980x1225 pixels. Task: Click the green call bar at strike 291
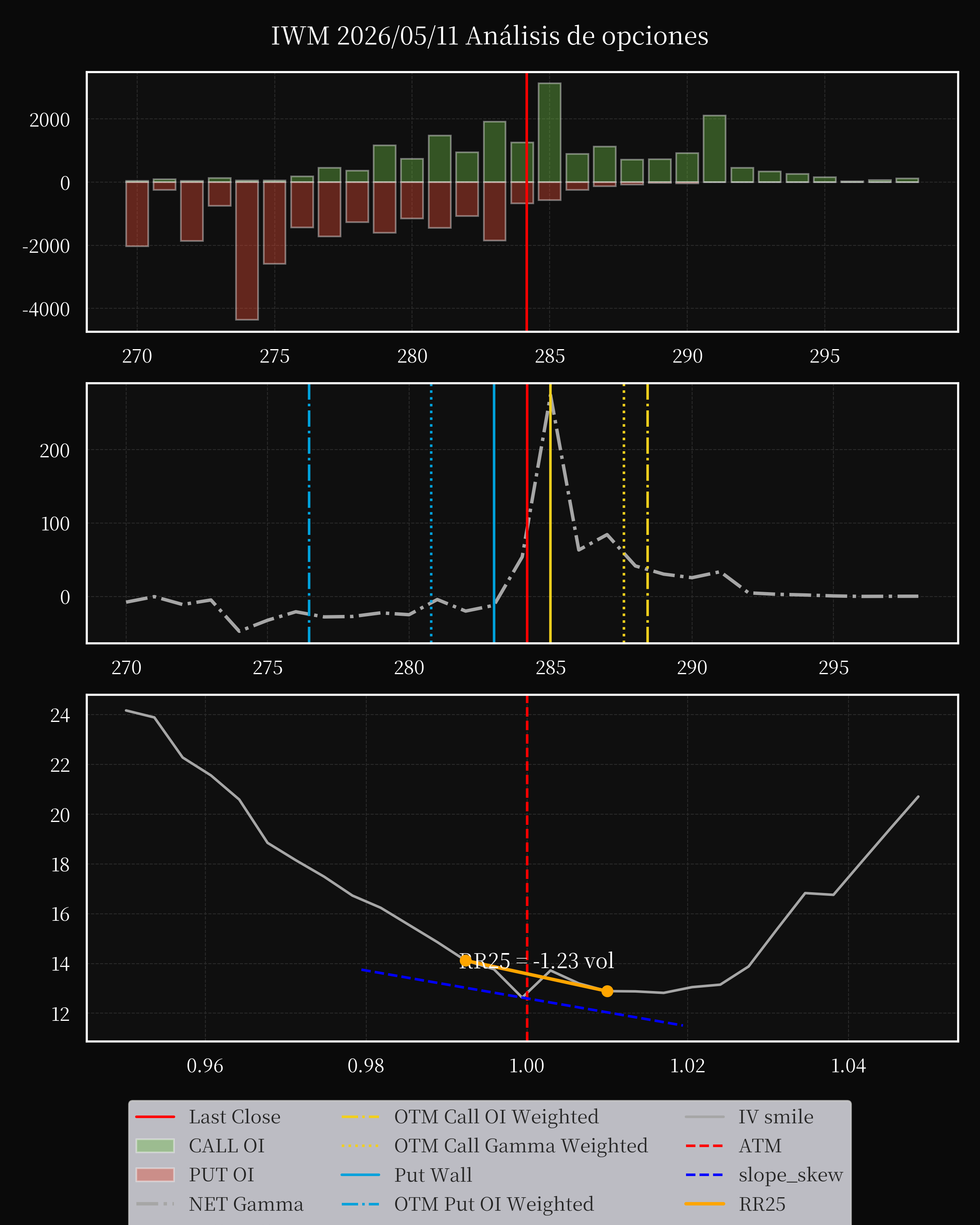[714, 149]
